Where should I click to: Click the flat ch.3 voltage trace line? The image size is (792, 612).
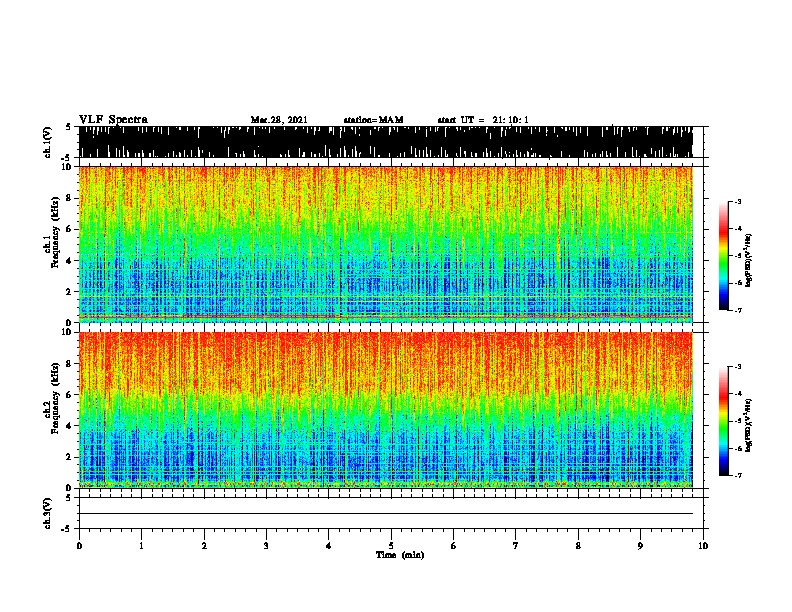coord(385,514)
